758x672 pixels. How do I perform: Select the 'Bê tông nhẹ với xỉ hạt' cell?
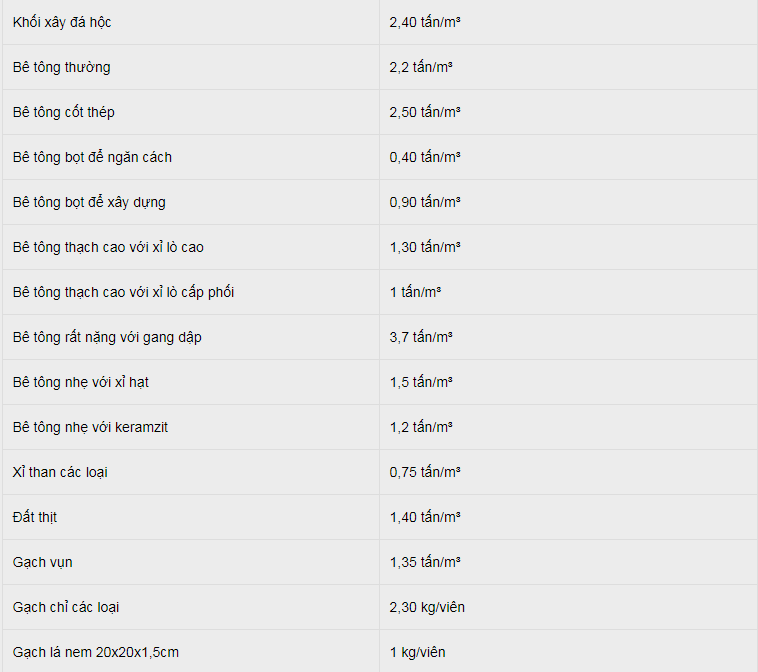191,382
